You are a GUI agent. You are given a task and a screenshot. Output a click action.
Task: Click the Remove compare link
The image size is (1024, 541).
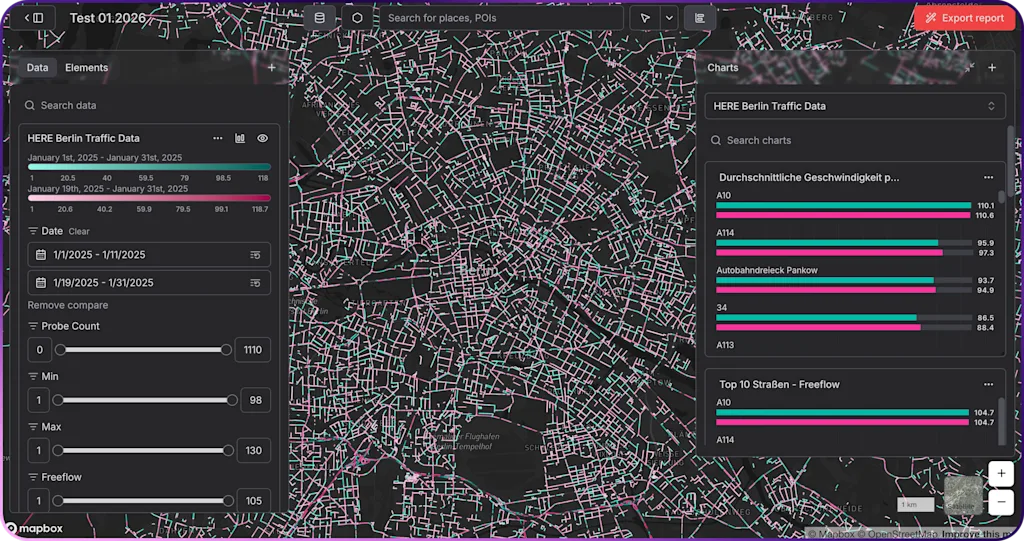click(68, 305)
